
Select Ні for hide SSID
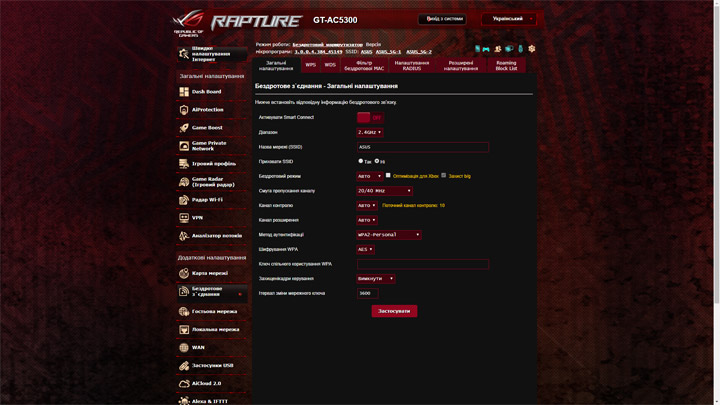coord(377,161)
